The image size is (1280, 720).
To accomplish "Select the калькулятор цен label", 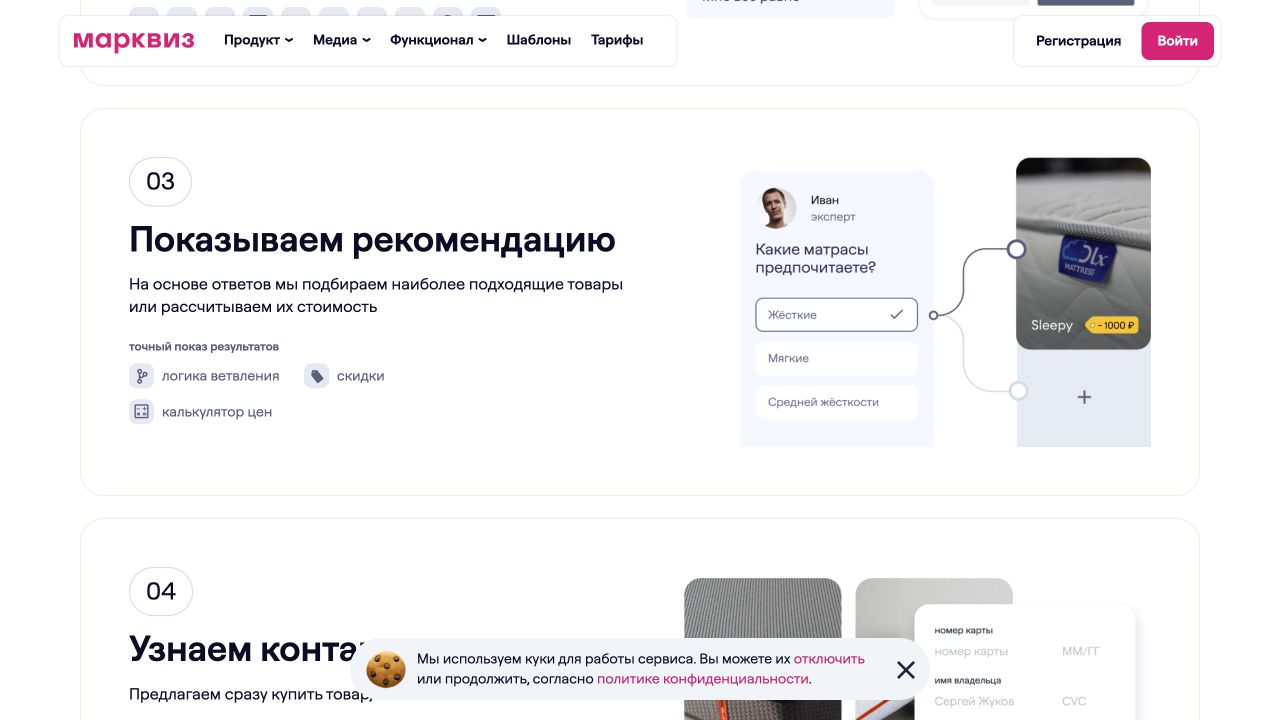I will [x=217, y=411].
